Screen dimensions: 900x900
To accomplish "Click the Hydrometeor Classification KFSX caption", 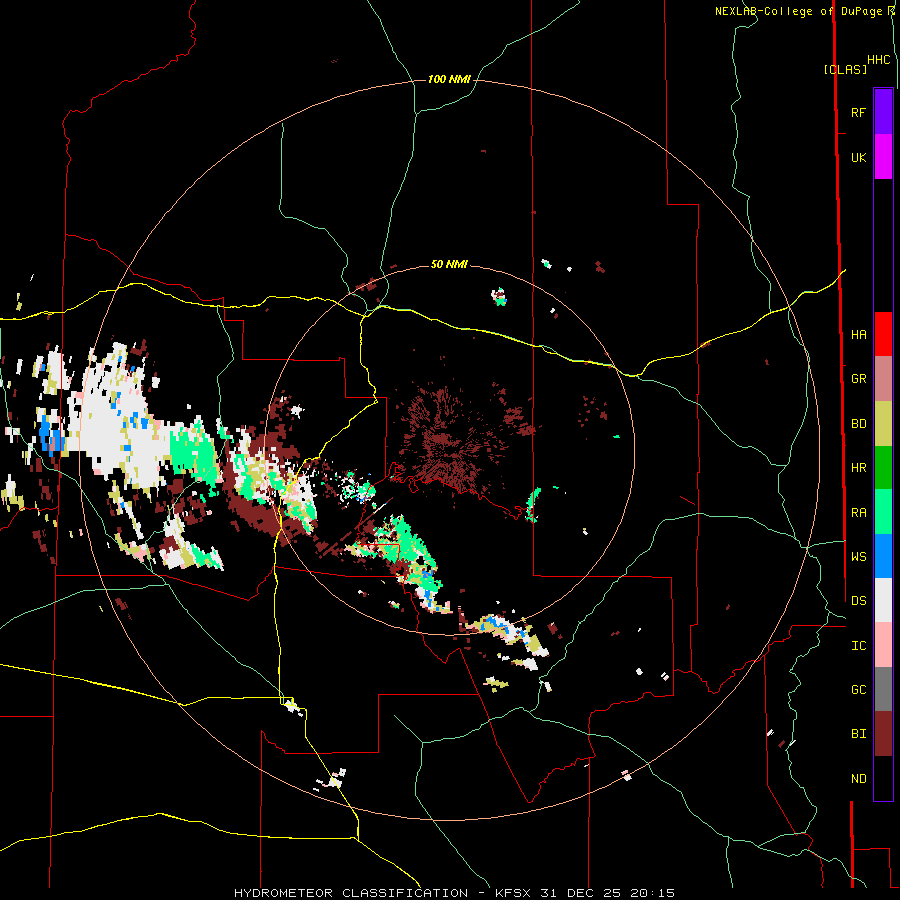I will (454, 893).
